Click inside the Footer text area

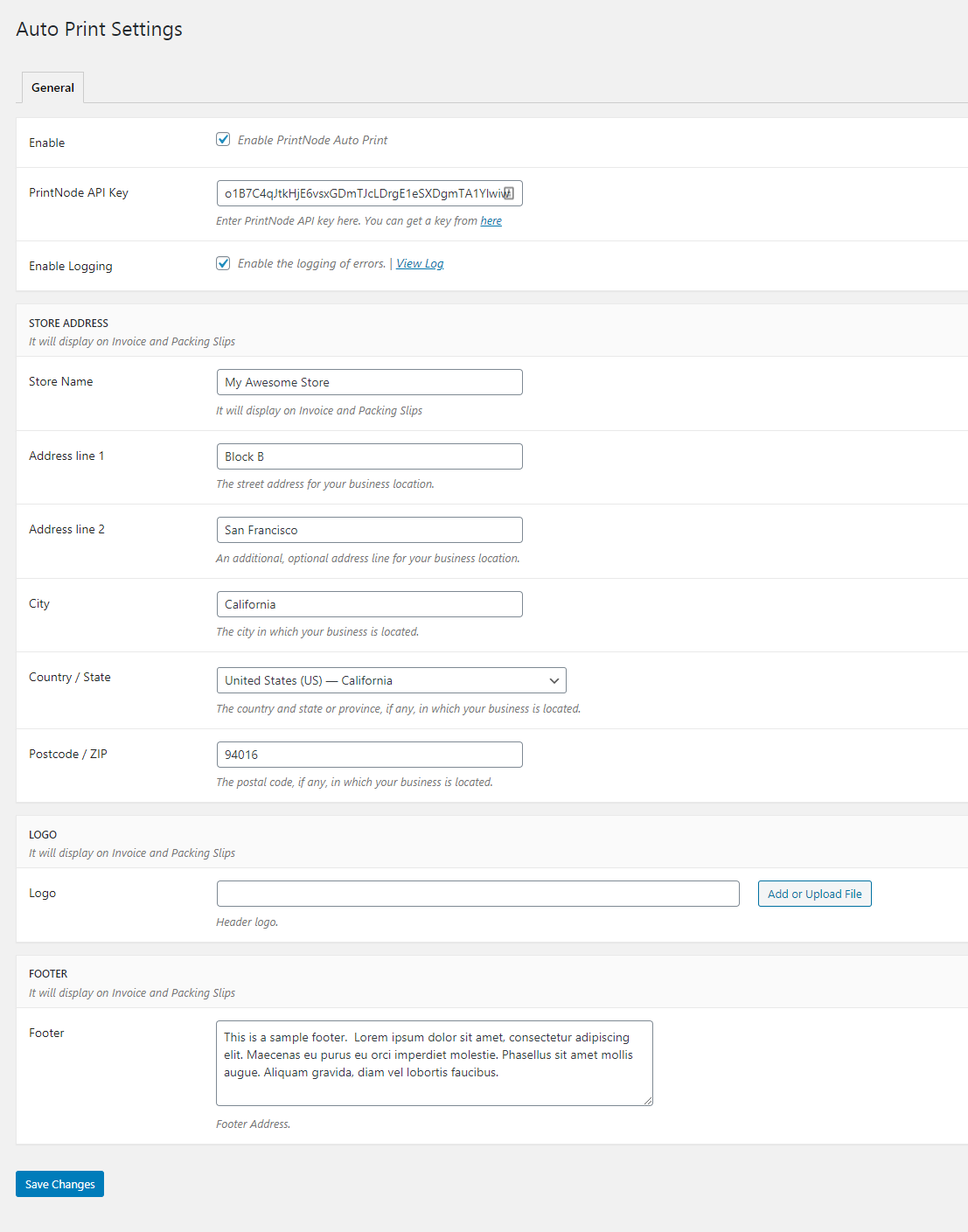[x=434, y=1062]
